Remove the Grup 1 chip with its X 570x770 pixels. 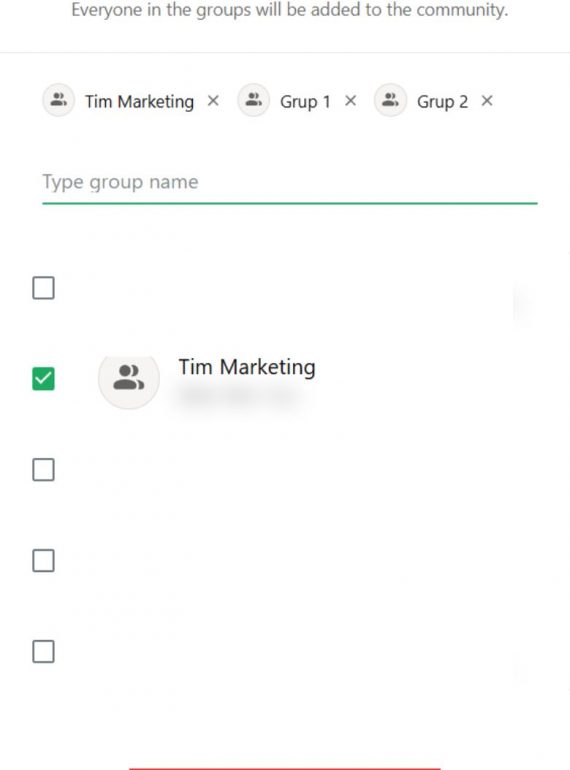coord(351,101)
